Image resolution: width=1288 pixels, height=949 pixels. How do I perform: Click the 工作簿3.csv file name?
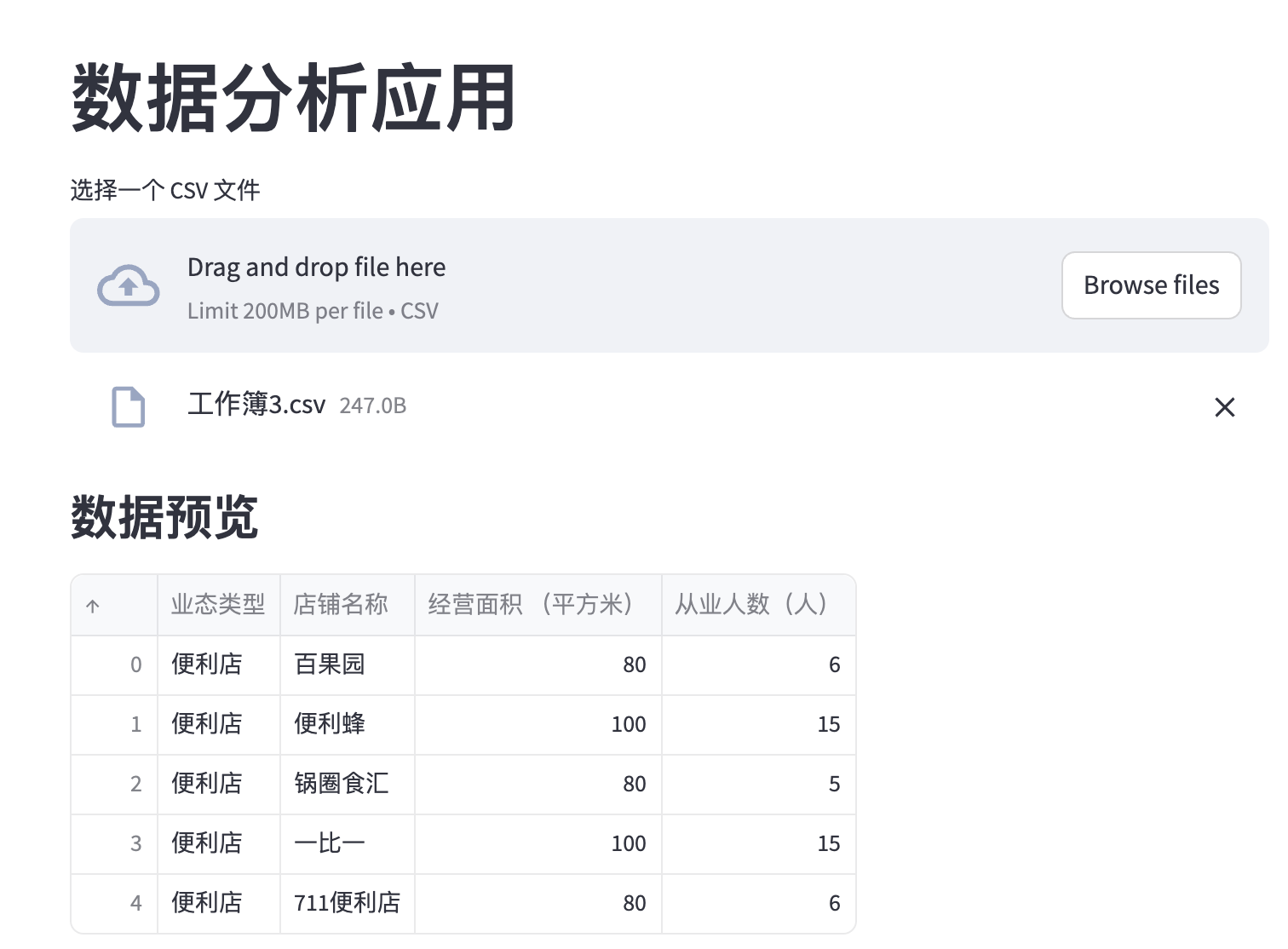tap(256, 405)
